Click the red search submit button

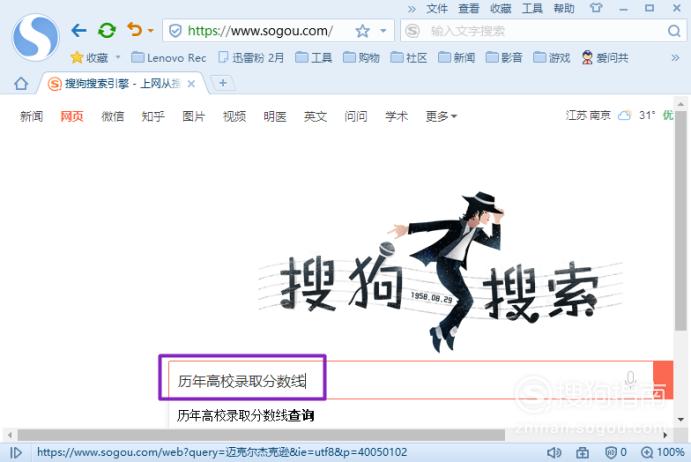point(663,380)
